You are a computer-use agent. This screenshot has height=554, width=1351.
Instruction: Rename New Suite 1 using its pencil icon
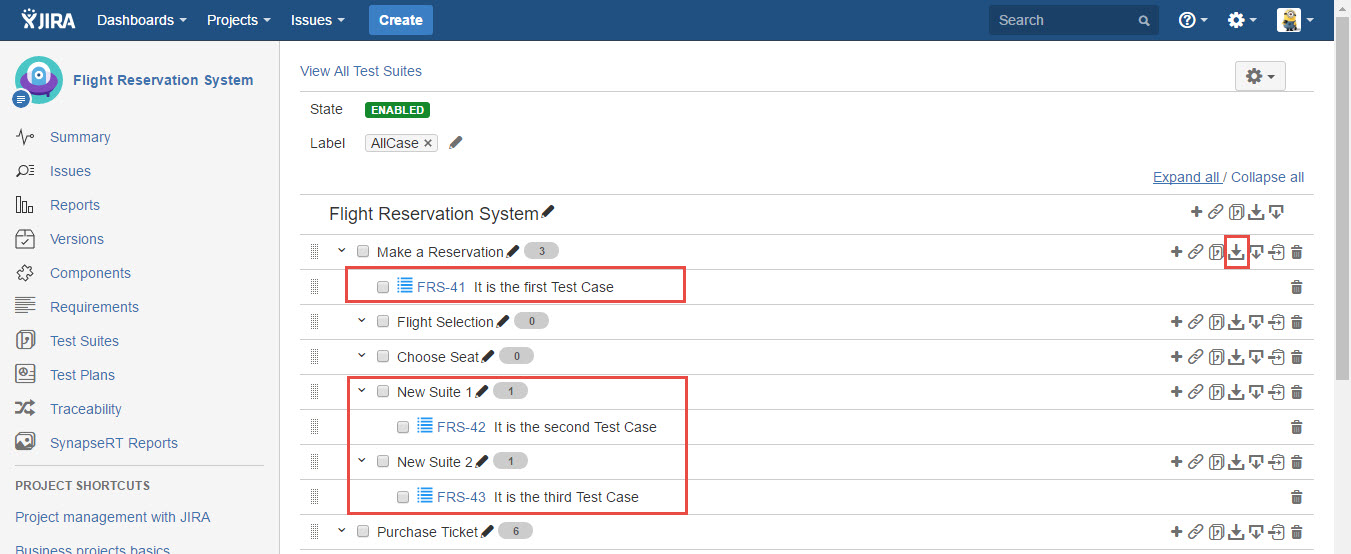482,392
